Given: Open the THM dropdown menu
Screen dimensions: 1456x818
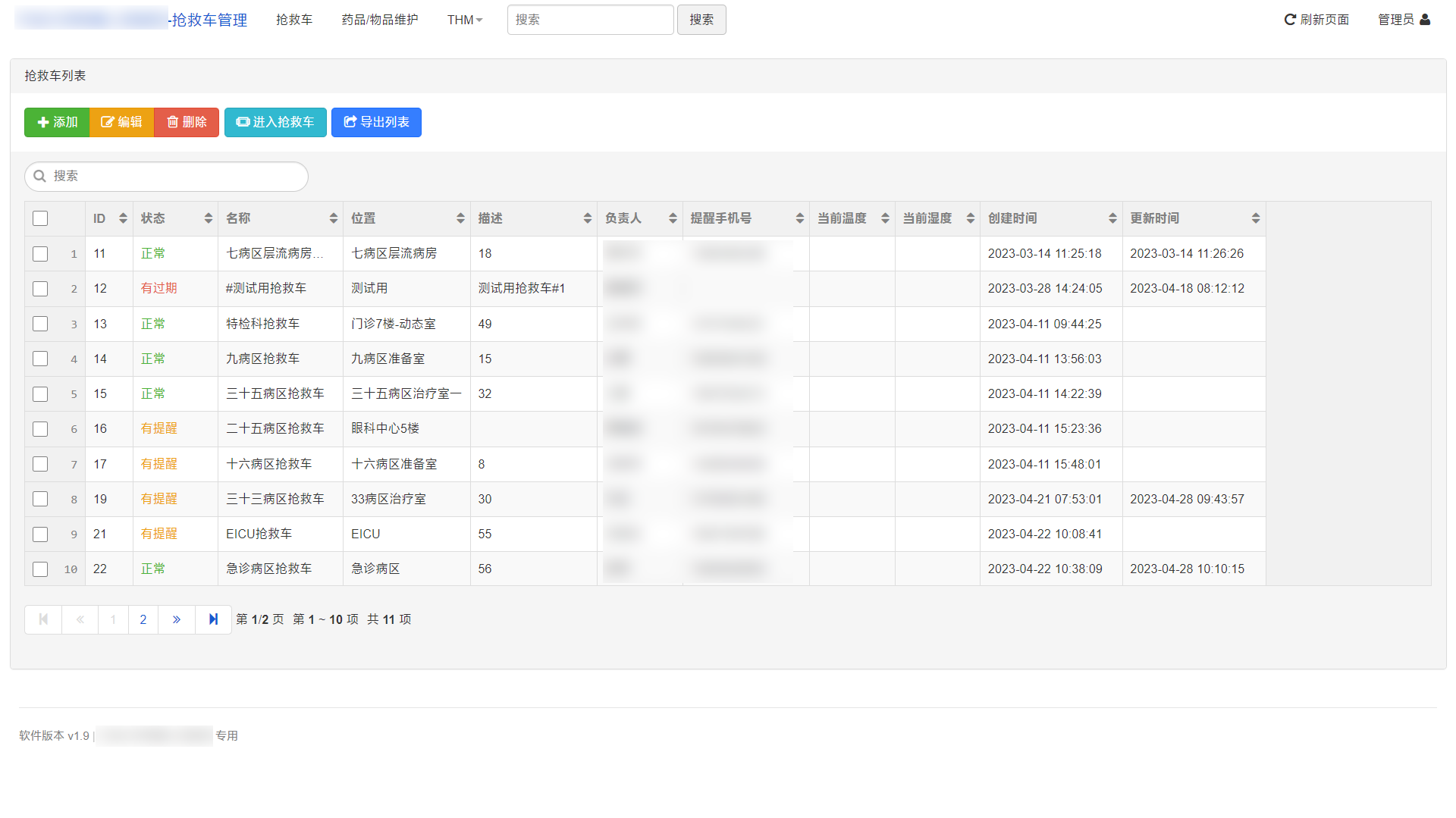Looking at the screenshot, I should [x=464, y=20].
